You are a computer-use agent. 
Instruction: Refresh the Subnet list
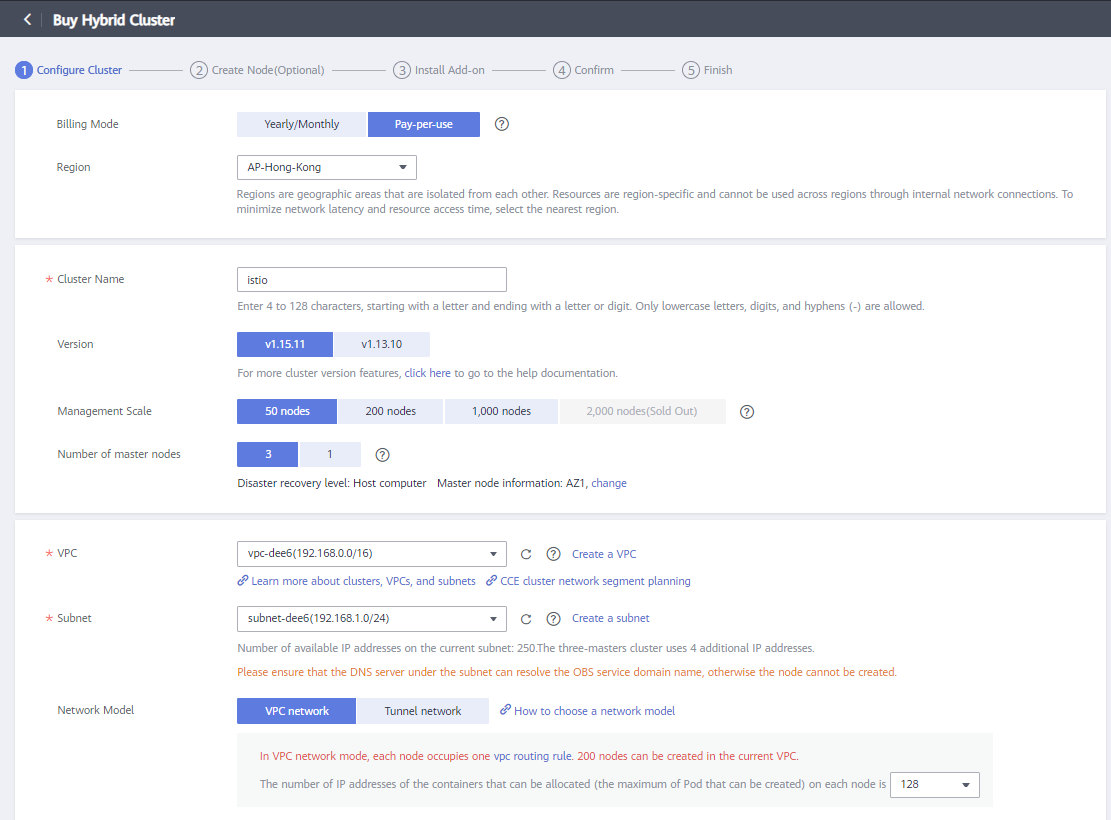526,619
